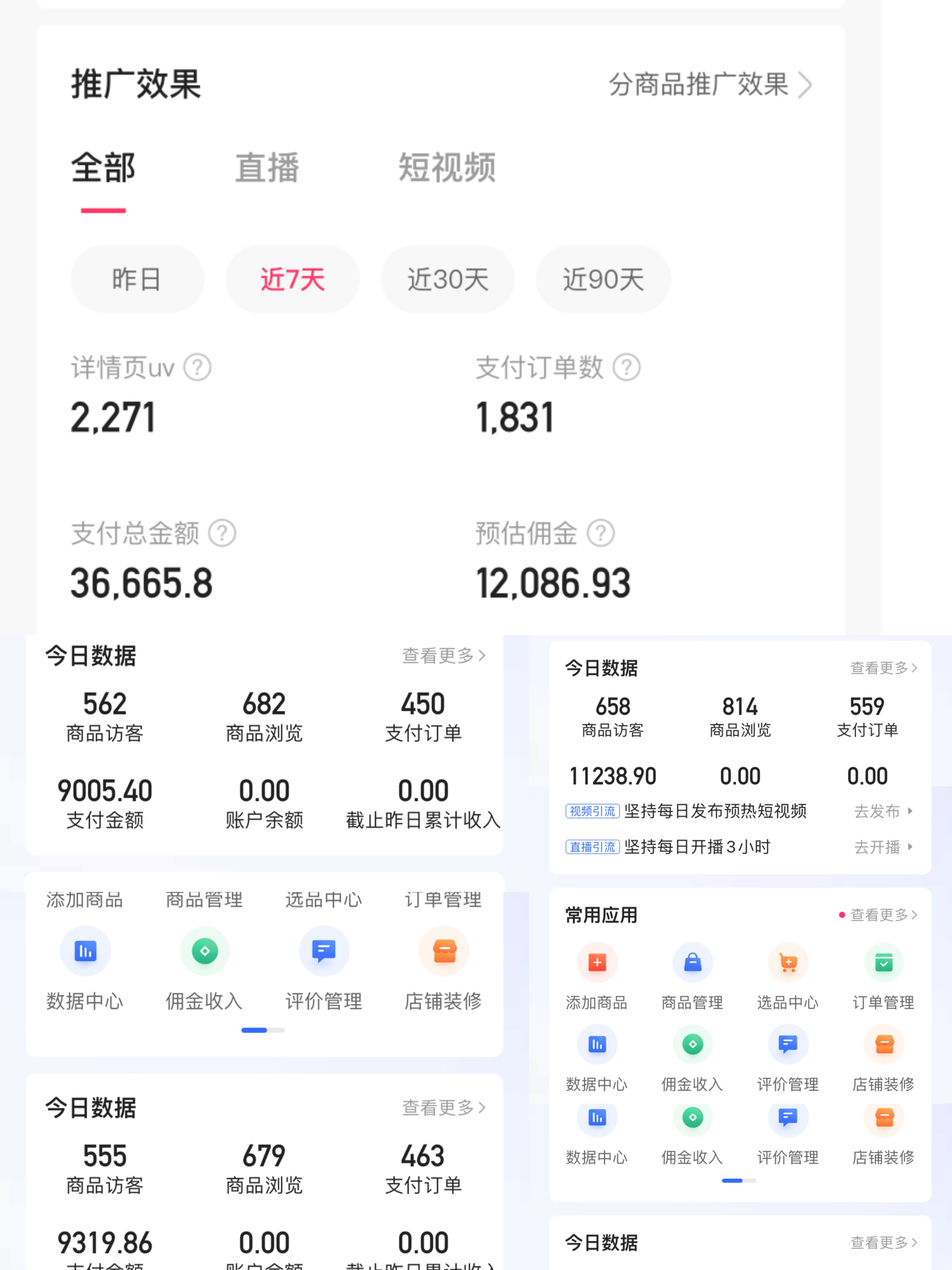Image resolution: width=952 pixels, height=1270 pixels.
Task: Tap the 截止昨日累计收入 label under the 562 card
Action: point(424,820)
